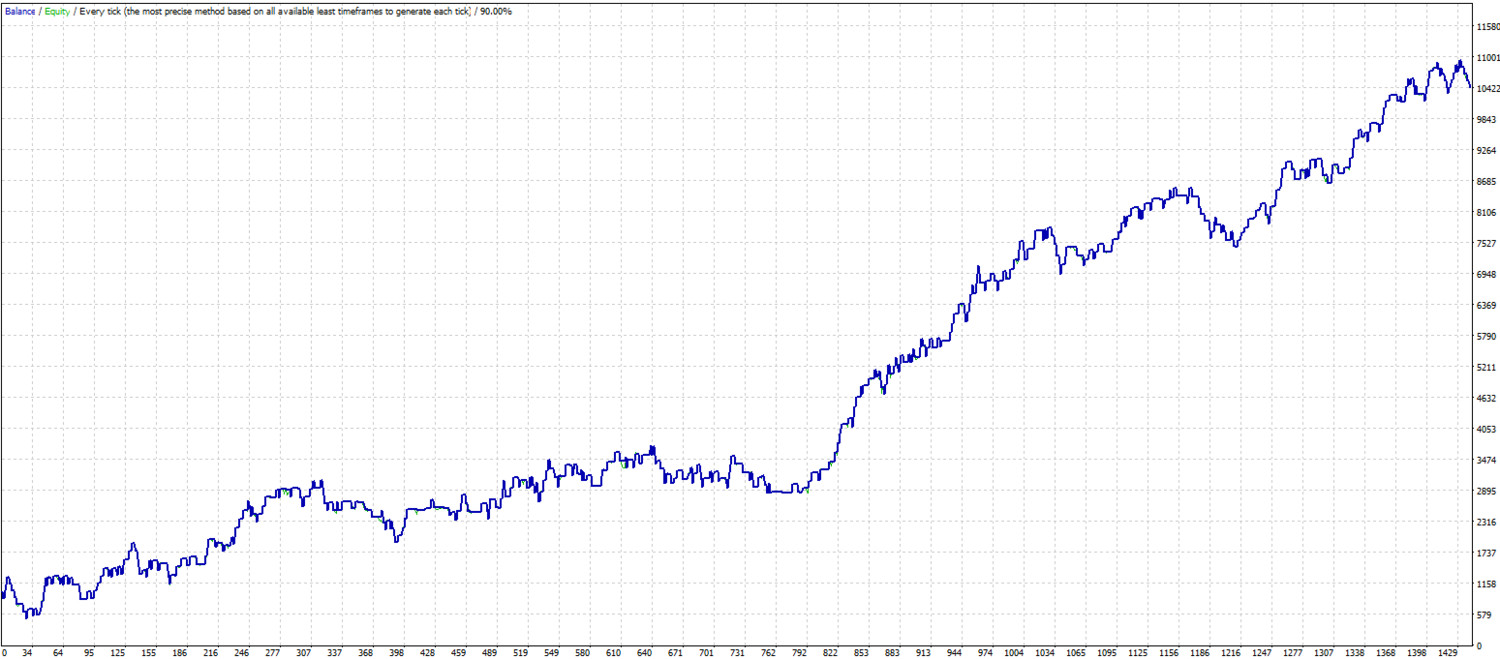
Task: Click the 4632 value on vertical axis
Action: (1485, 399)
